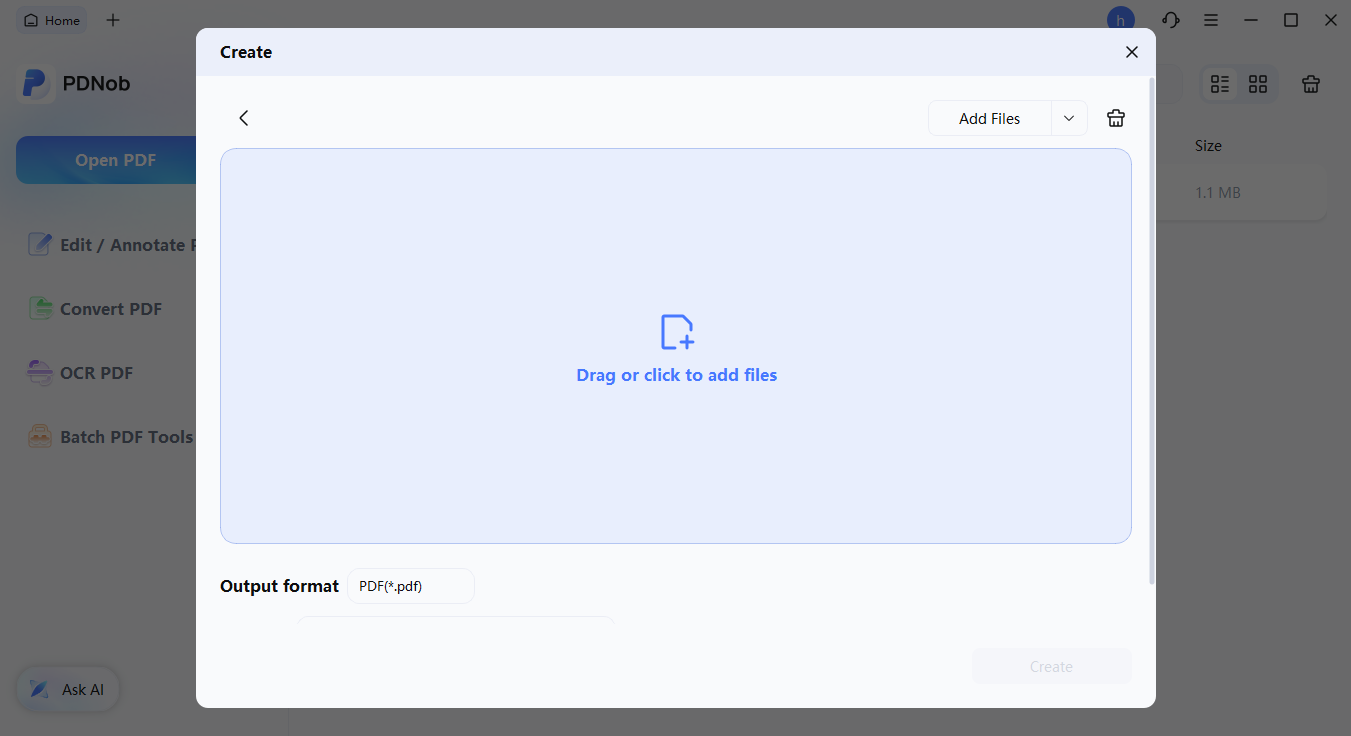1351x736 pixels.
Task: Launch Ask AI assistant
Action: (x=67, y=689)
